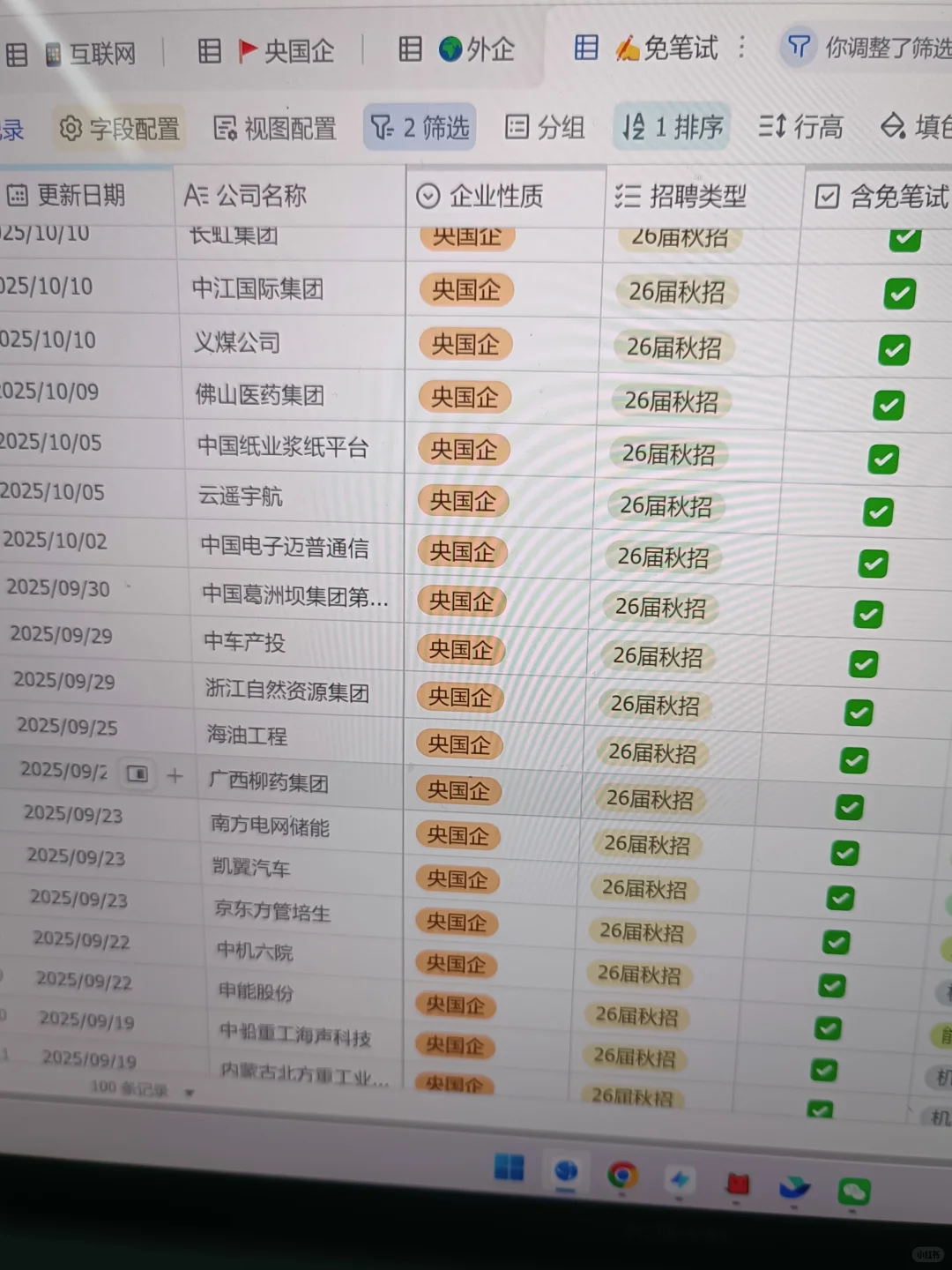The height and width of the screenshot is (1270, 952).
Task: Open 视图配置 view settings
Action: (x=275, y=129)
